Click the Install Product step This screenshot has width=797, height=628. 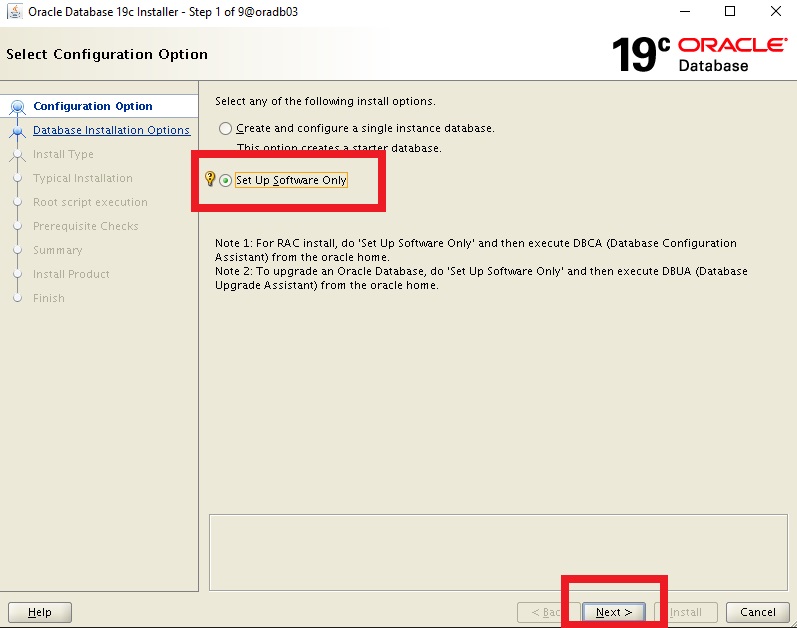point(71,274)
